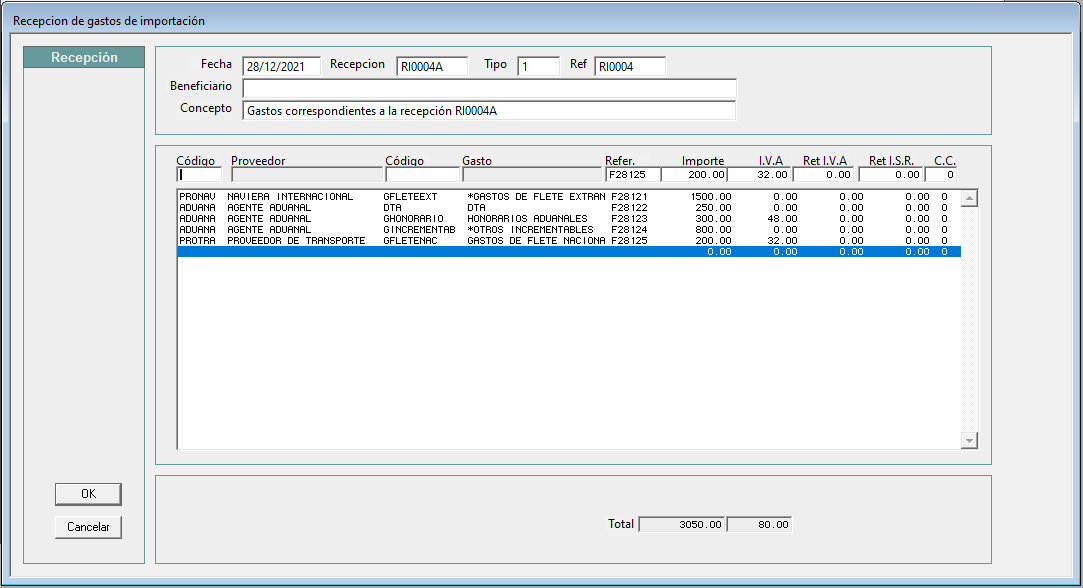This screenshot has height=588, width=1083.
Task: Click the Cancelar button
Action: coord(88,527)
